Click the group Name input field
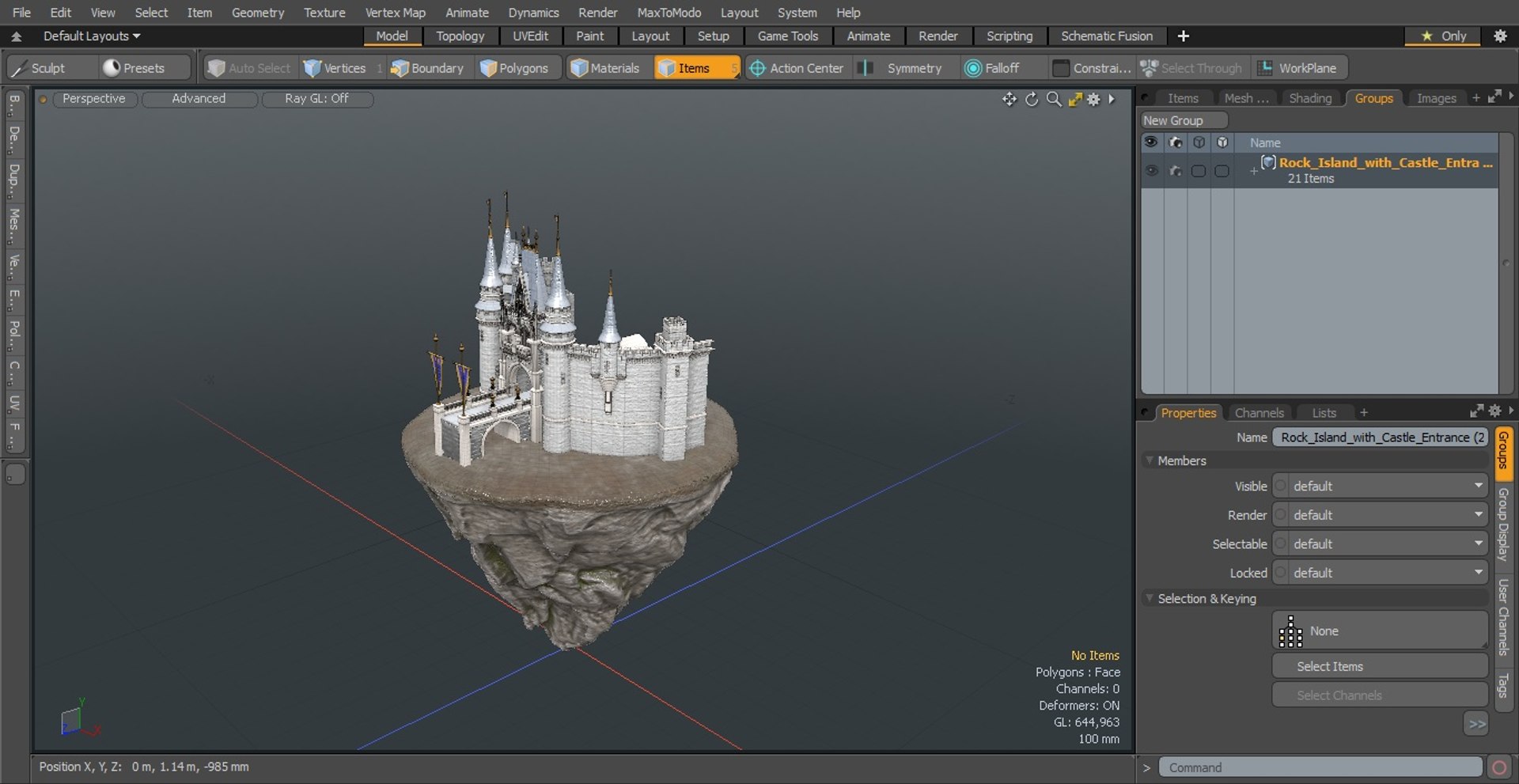The width and height of the screenshot is (1519, 784). coord(1380,437)
